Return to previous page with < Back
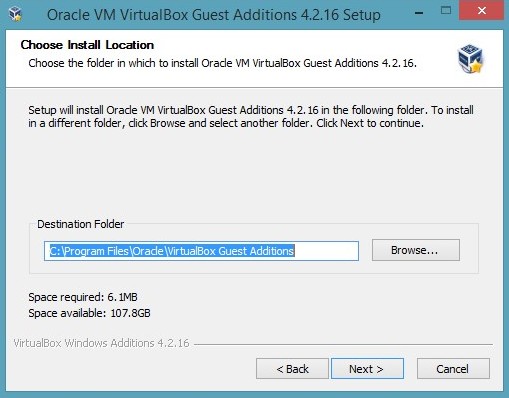The width and height of the screenshot is (509, 398). [x=292, y=369]
